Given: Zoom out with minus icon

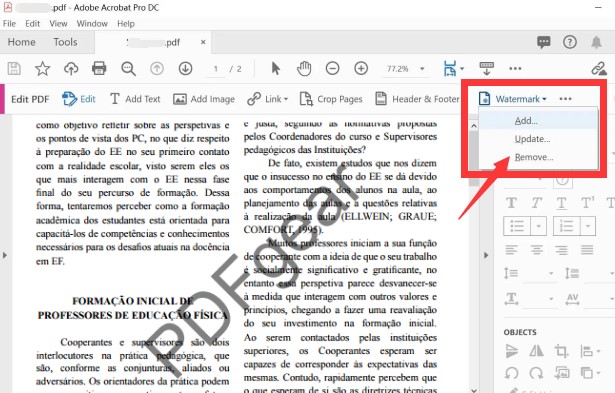Looking at the screenshot, I should (332, 69).
